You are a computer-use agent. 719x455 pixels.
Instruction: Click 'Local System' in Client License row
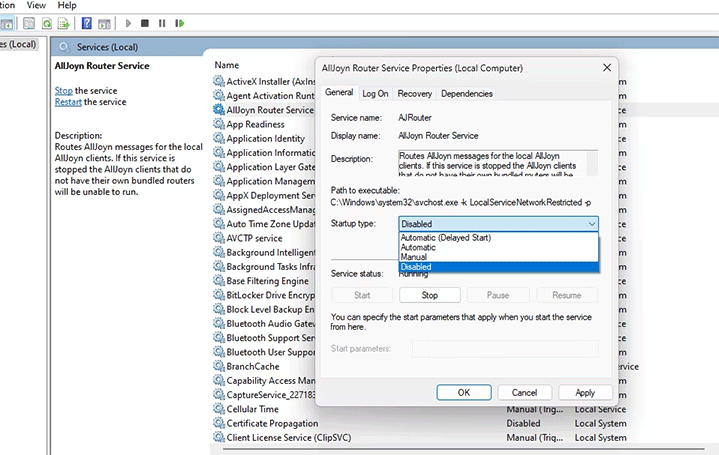tap(600, 438)
